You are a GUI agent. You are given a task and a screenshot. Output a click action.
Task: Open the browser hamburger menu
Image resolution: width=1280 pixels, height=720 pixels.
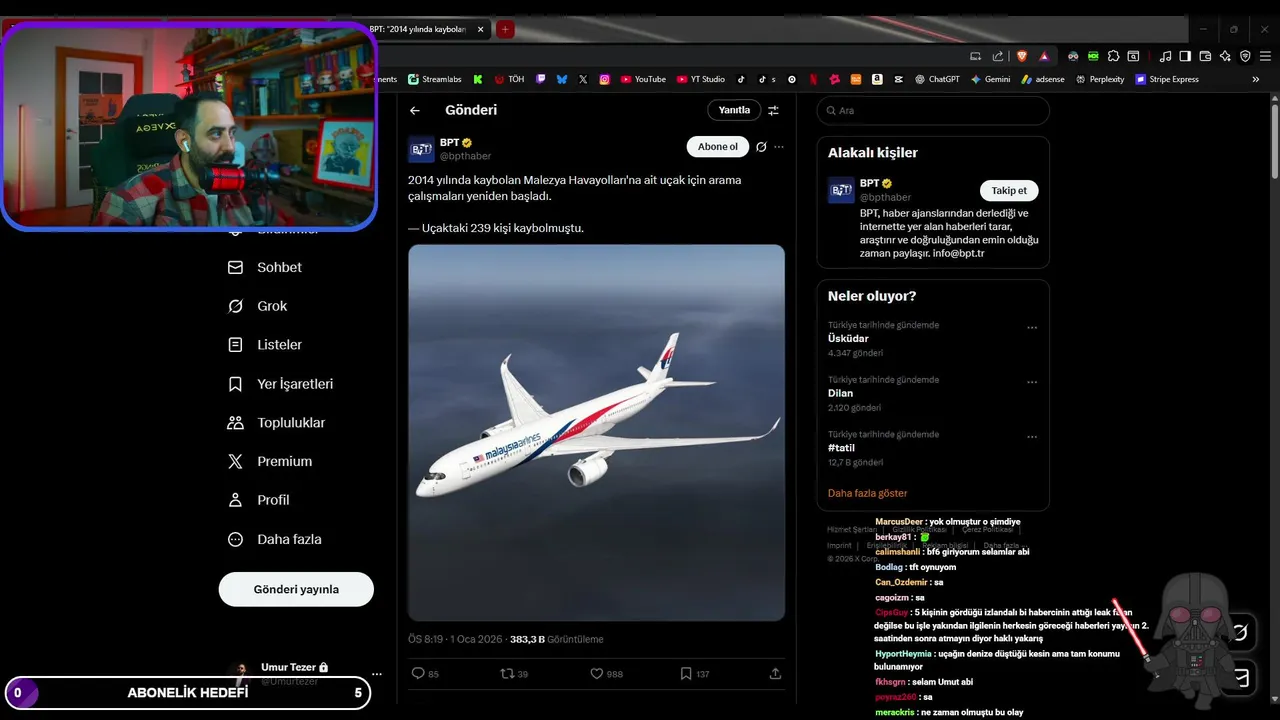1264,56
